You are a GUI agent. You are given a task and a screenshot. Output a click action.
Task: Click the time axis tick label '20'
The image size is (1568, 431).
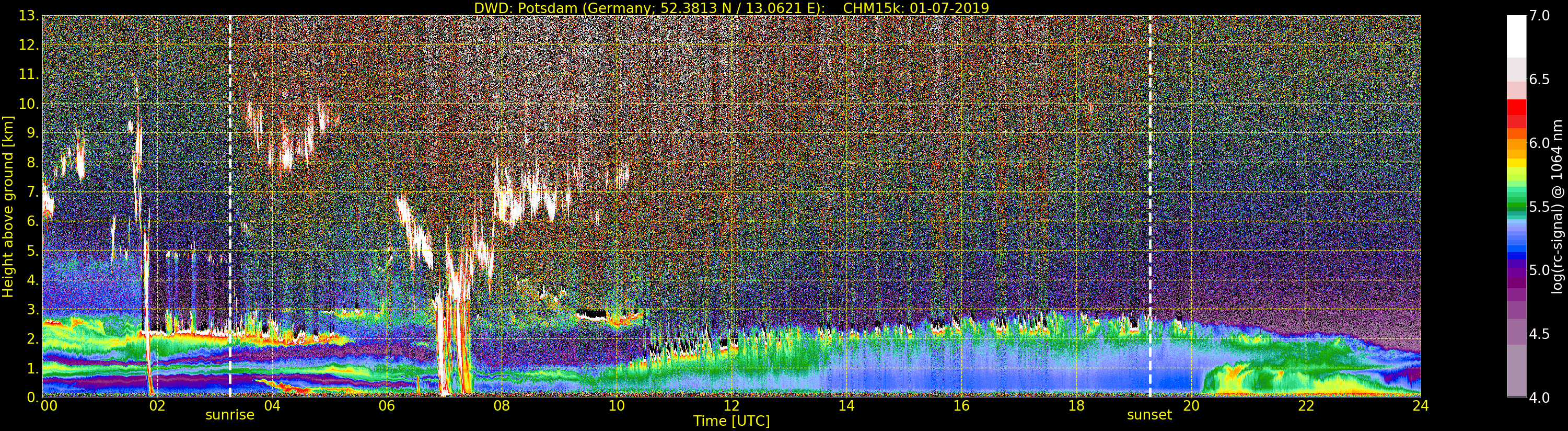pyautogui.click(x=1191, y=406)
